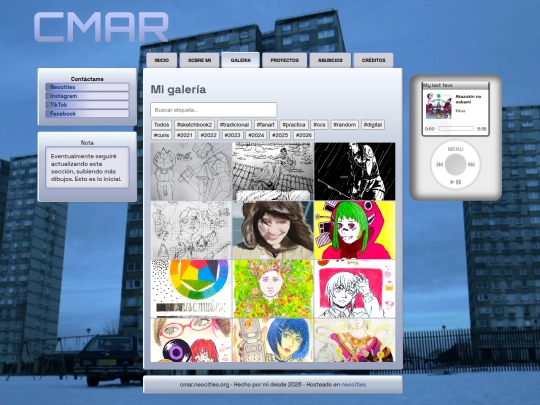The width and height of the screenshot is (540, 405).
Task: Filter gallery by #2026
Action: click(303, 135)
